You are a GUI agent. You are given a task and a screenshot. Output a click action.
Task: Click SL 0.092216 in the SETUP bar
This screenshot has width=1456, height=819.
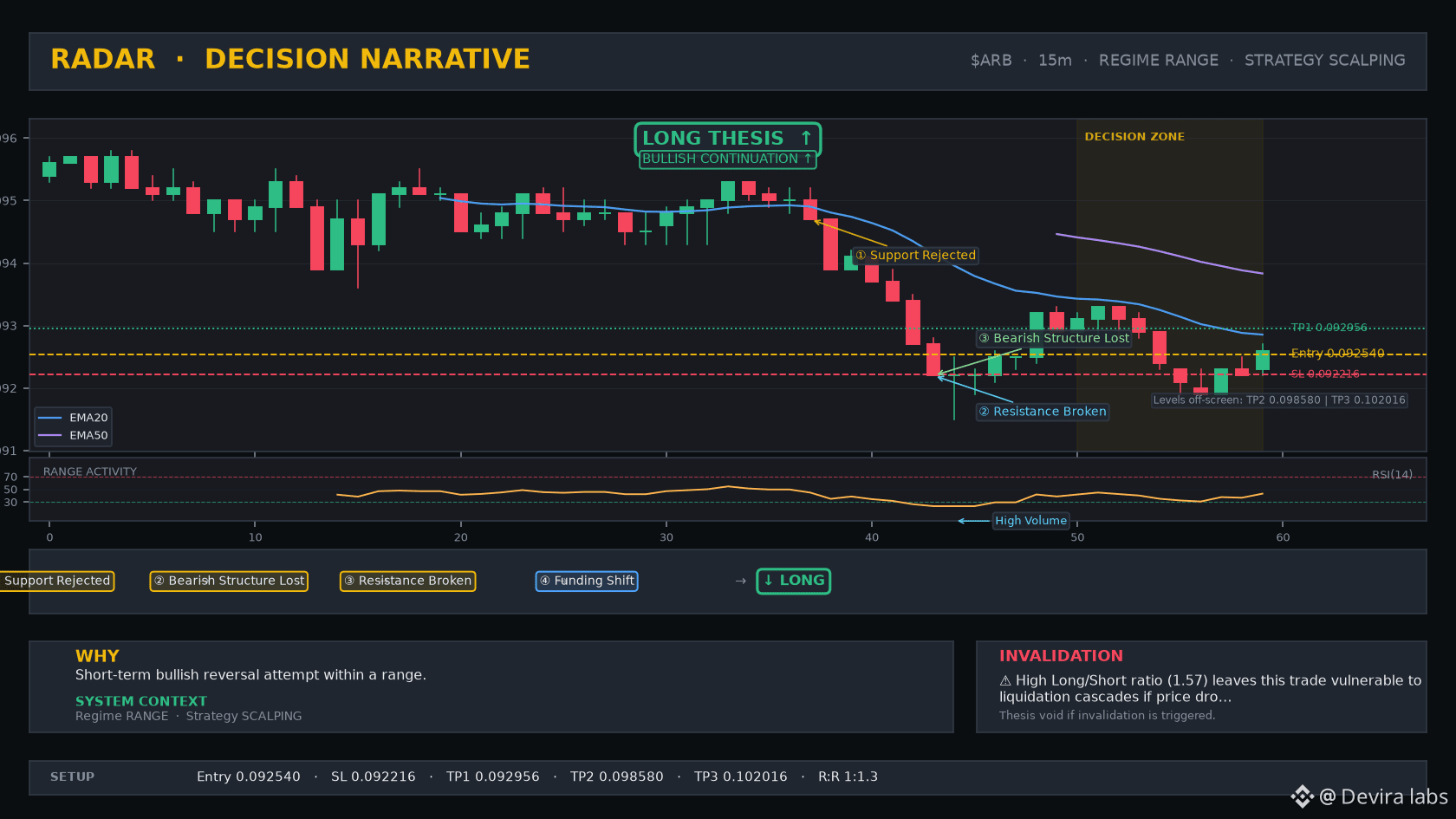[374, 777]
